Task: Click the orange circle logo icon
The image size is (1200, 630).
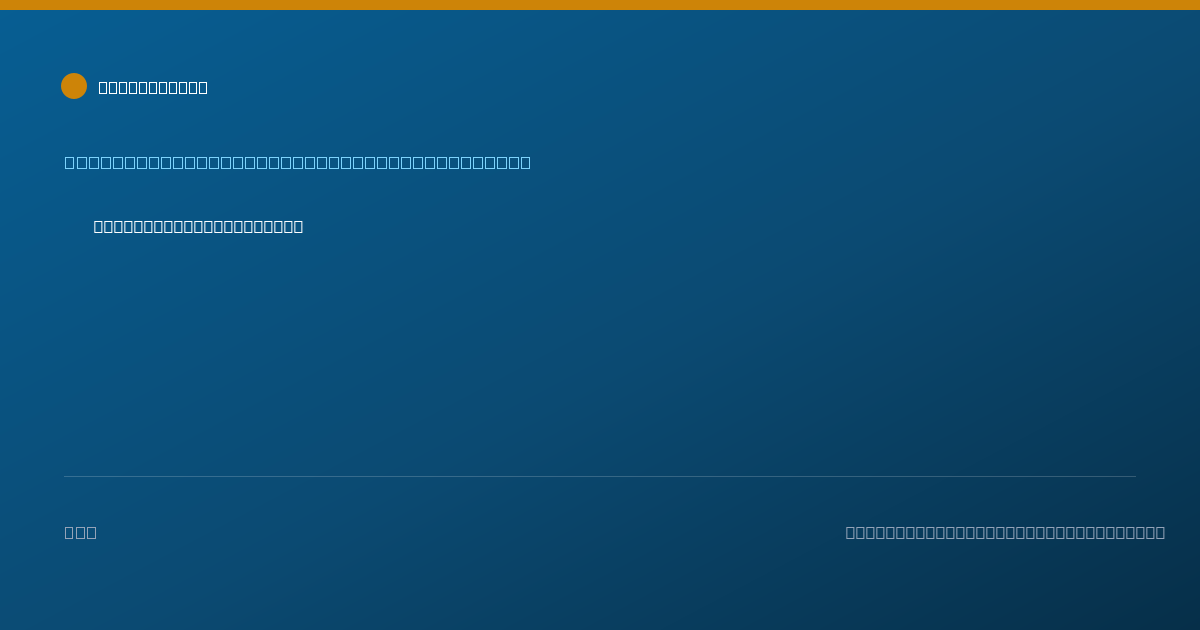Action: click(74, 86)
